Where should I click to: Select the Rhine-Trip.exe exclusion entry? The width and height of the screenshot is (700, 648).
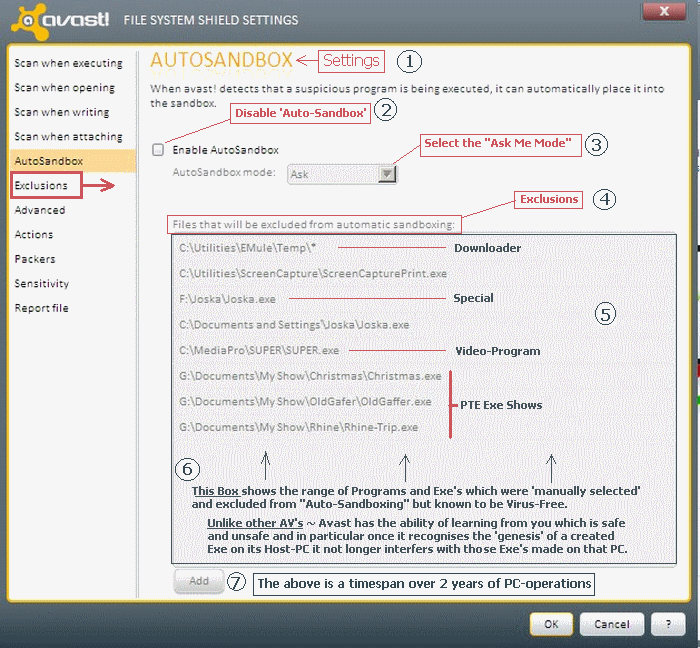tap(299, 428)
